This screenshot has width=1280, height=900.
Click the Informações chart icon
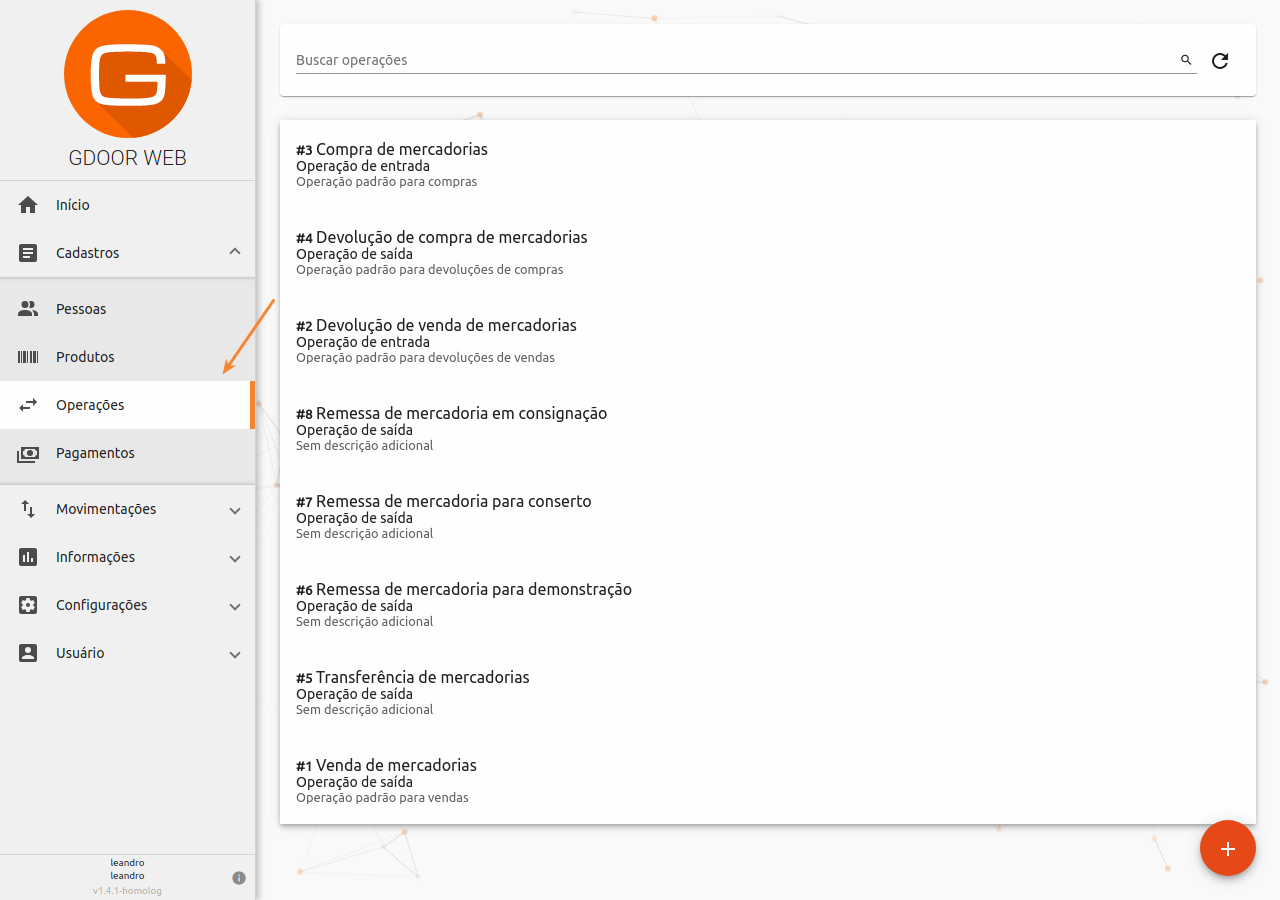[x=28, y=557]
